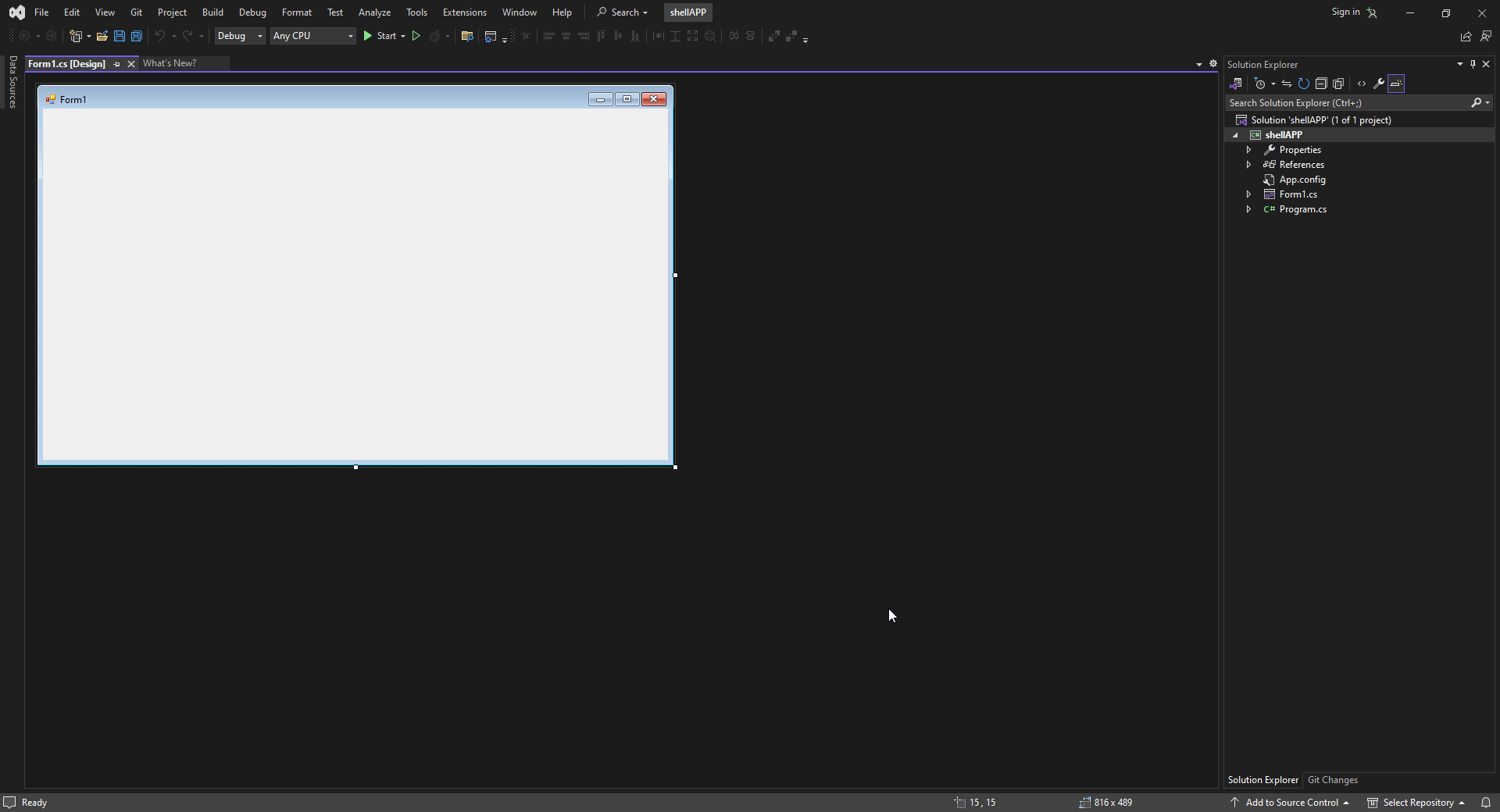
Task: Click Pending Changes Filter clock icon
Action: tap(1259, 84)
